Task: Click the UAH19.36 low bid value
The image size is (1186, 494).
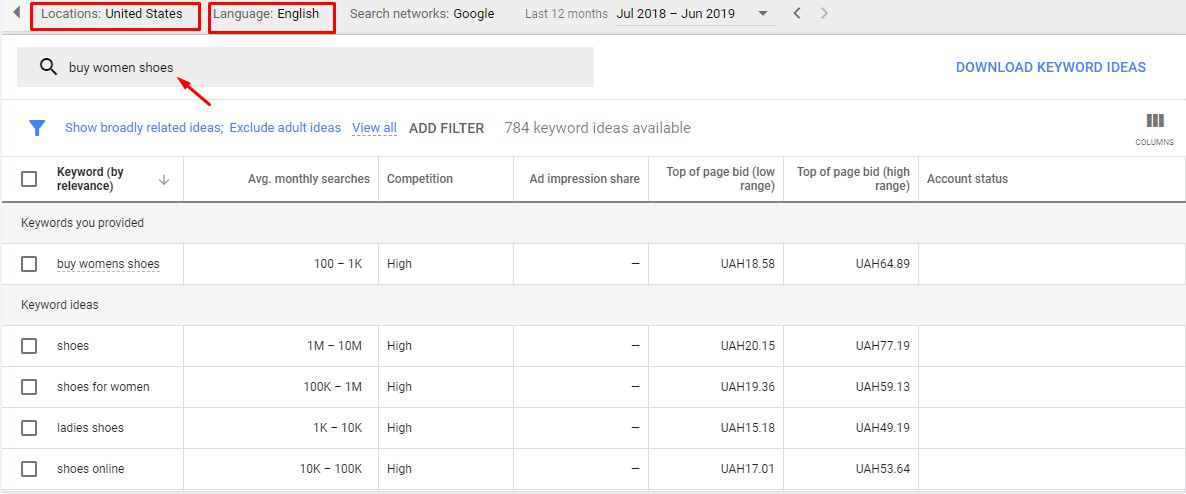Action: click(x=747, y=387)
